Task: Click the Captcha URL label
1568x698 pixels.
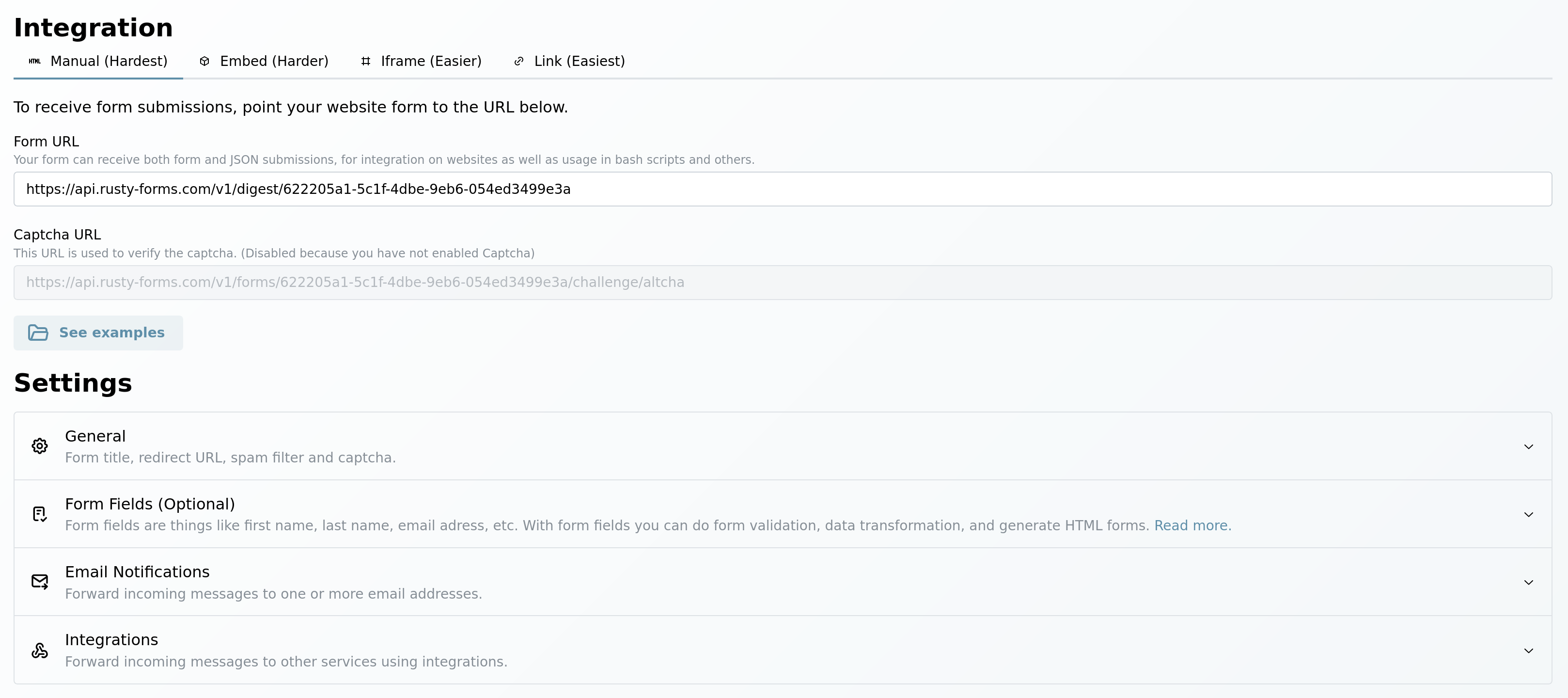Action: (x=57, y=235)
